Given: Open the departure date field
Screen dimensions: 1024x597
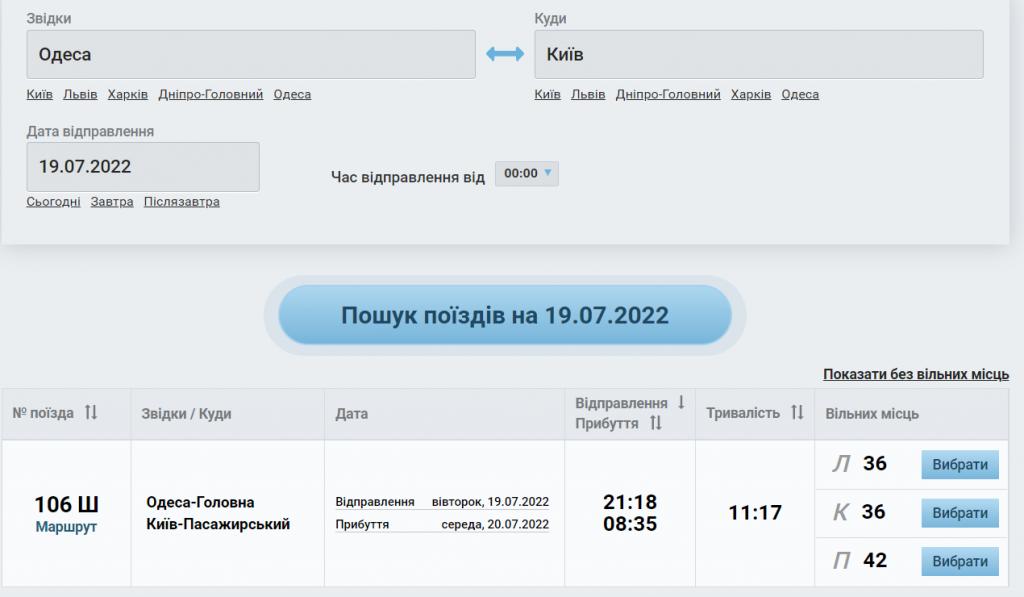Looking at the screenshot, I should (x=143, y=167).
